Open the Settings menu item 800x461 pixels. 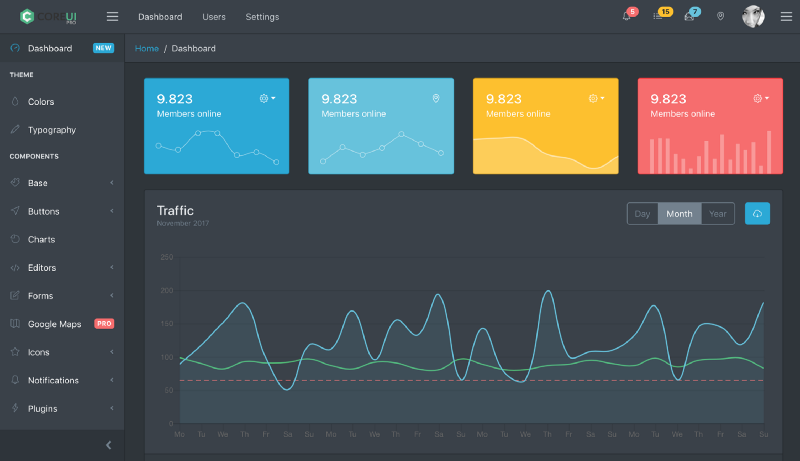coord(262,17)
